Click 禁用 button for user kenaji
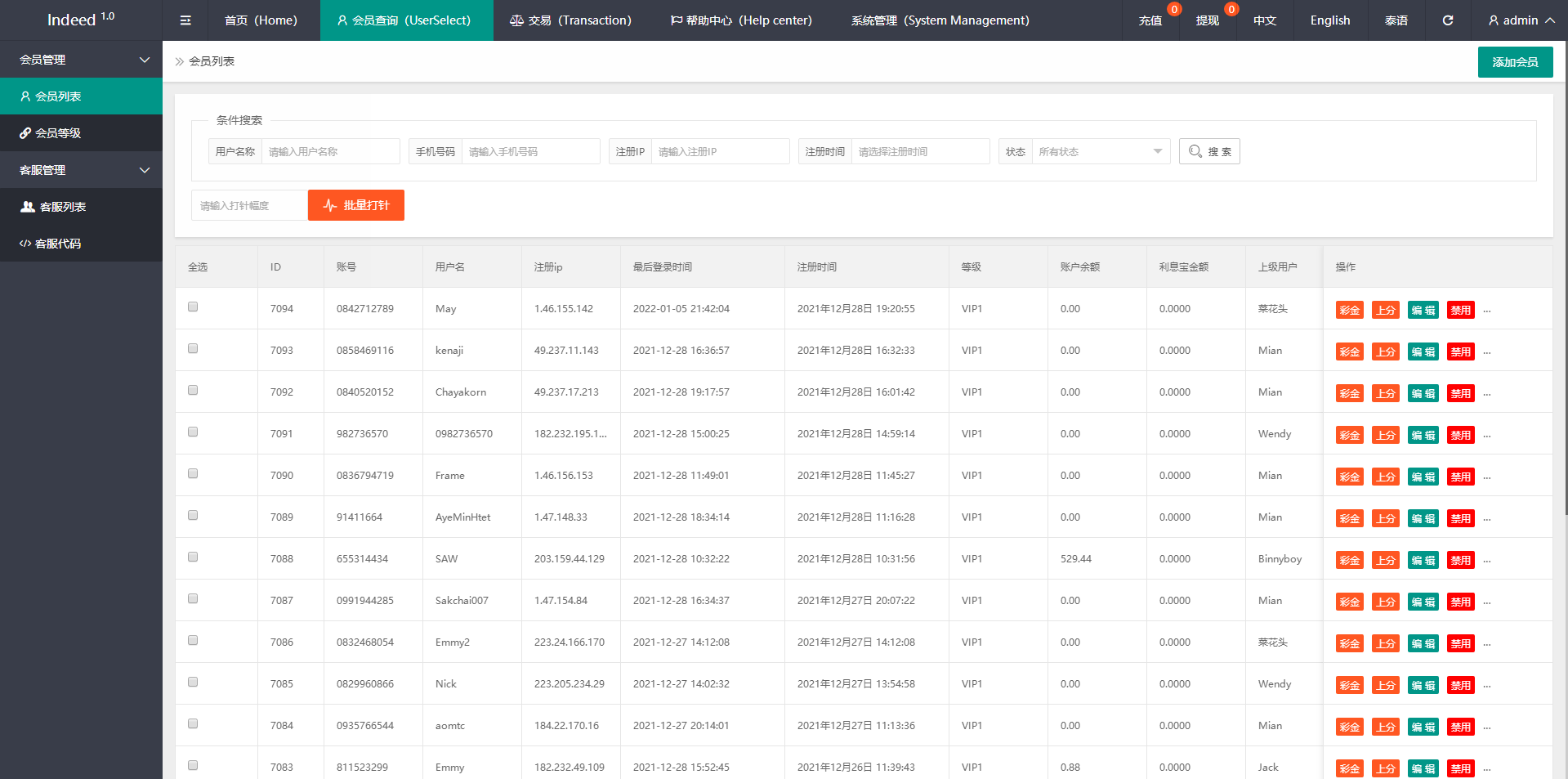The height and width of the screenshot is (779, 1568). click(x=1460, y=351)
